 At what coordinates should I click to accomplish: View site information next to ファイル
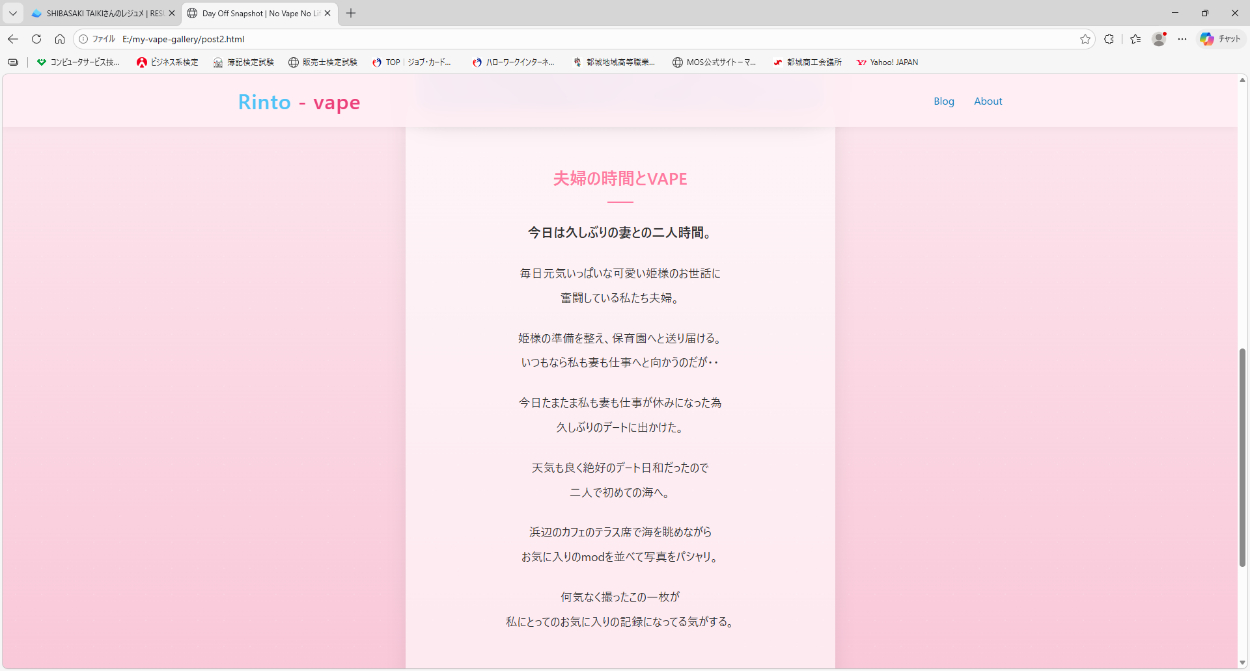84,39
